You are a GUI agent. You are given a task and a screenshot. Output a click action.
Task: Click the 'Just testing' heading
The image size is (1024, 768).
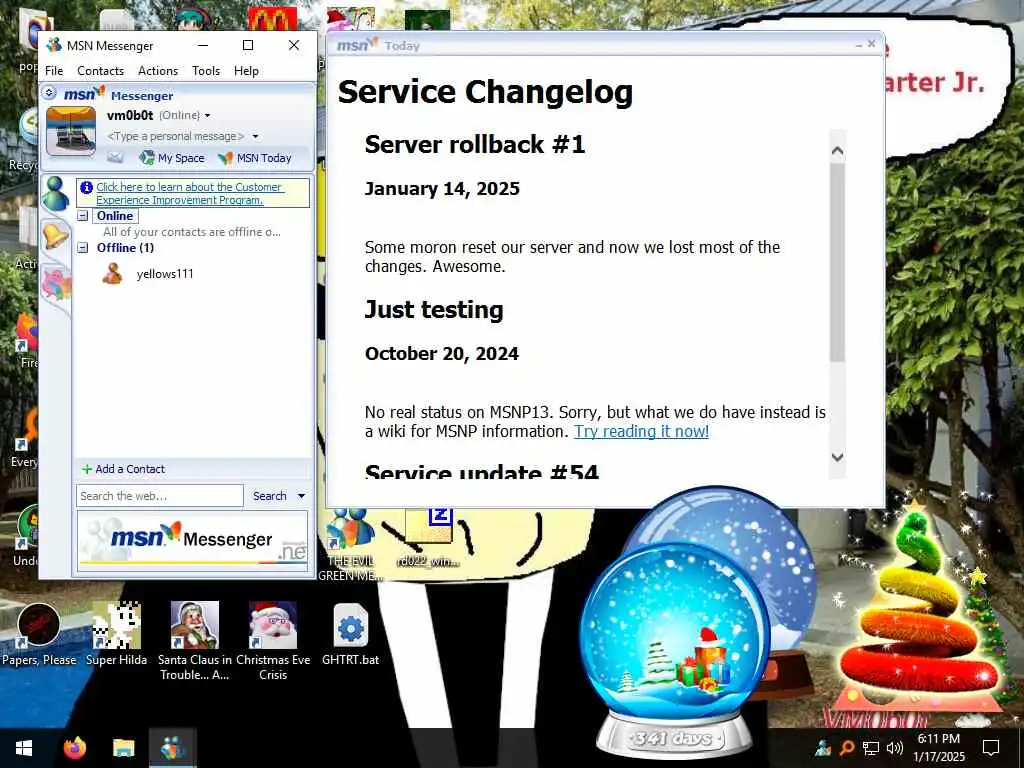tap(434, 310)
